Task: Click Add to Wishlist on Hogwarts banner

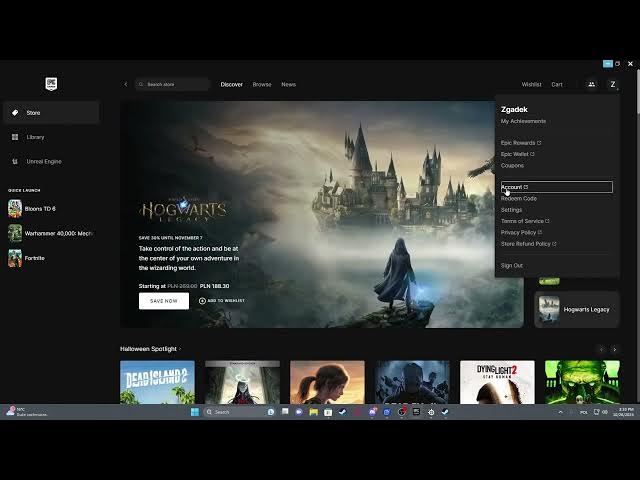Action: click(222, 301)
